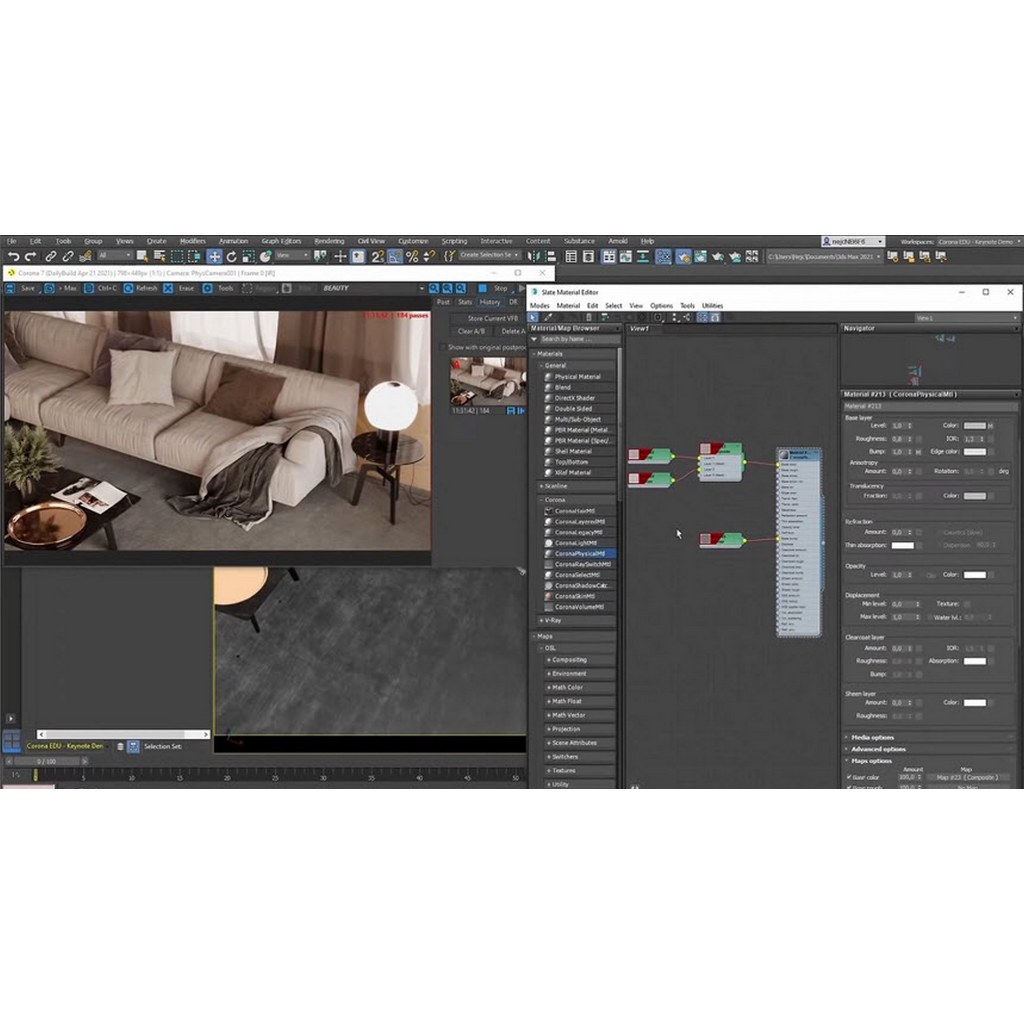Enable Show with original postprocessing checkbox
The image size is (1024, 1024).
444,347
